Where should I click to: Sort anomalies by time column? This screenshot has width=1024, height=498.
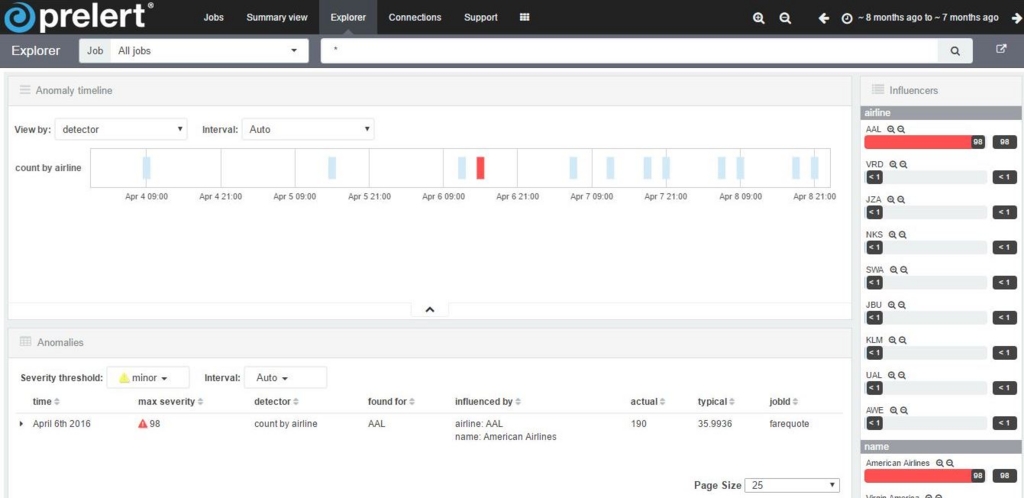click(46, 401)
